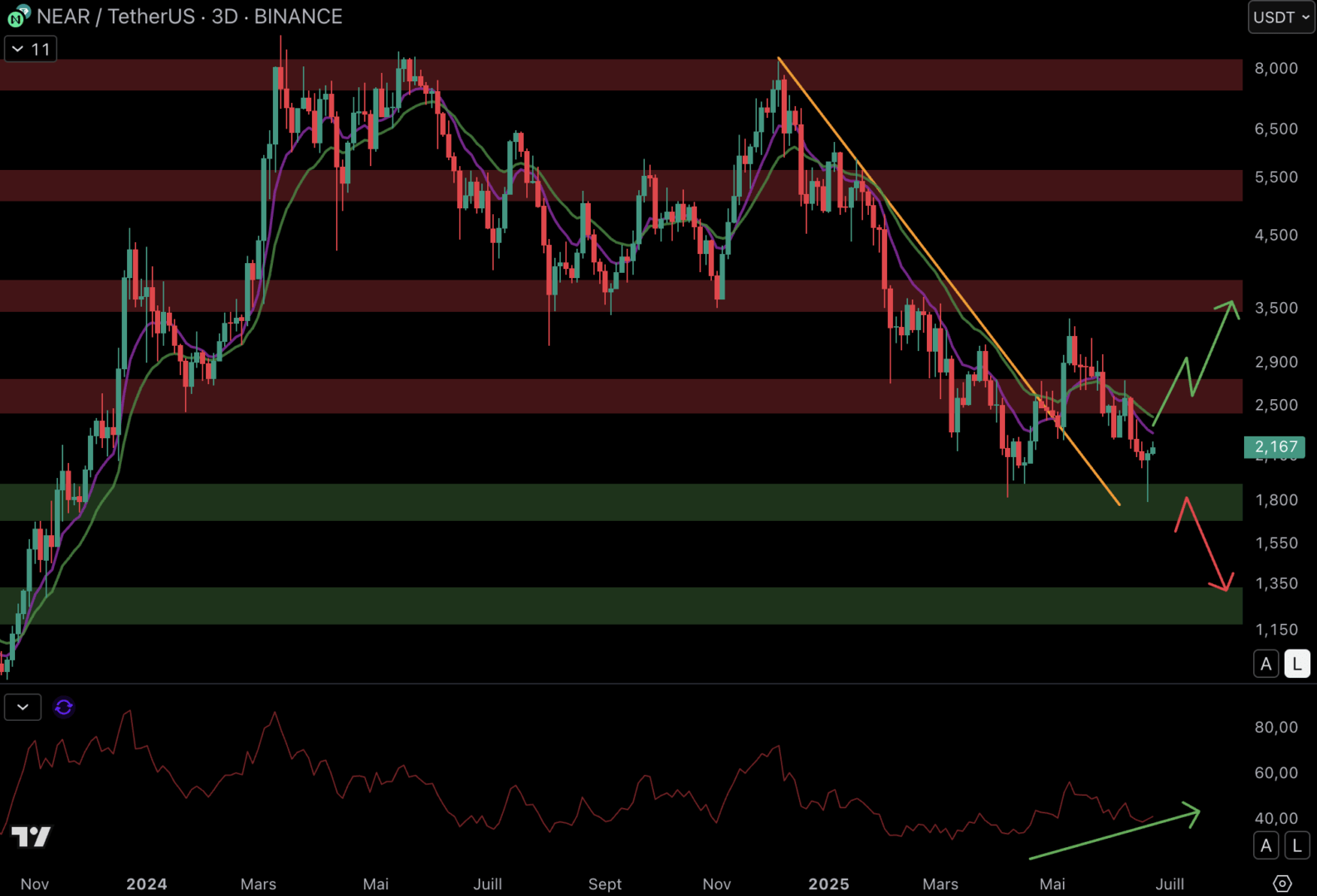
Task: Click the 3,500 price axis label
Action: [x=1276, y=308]
